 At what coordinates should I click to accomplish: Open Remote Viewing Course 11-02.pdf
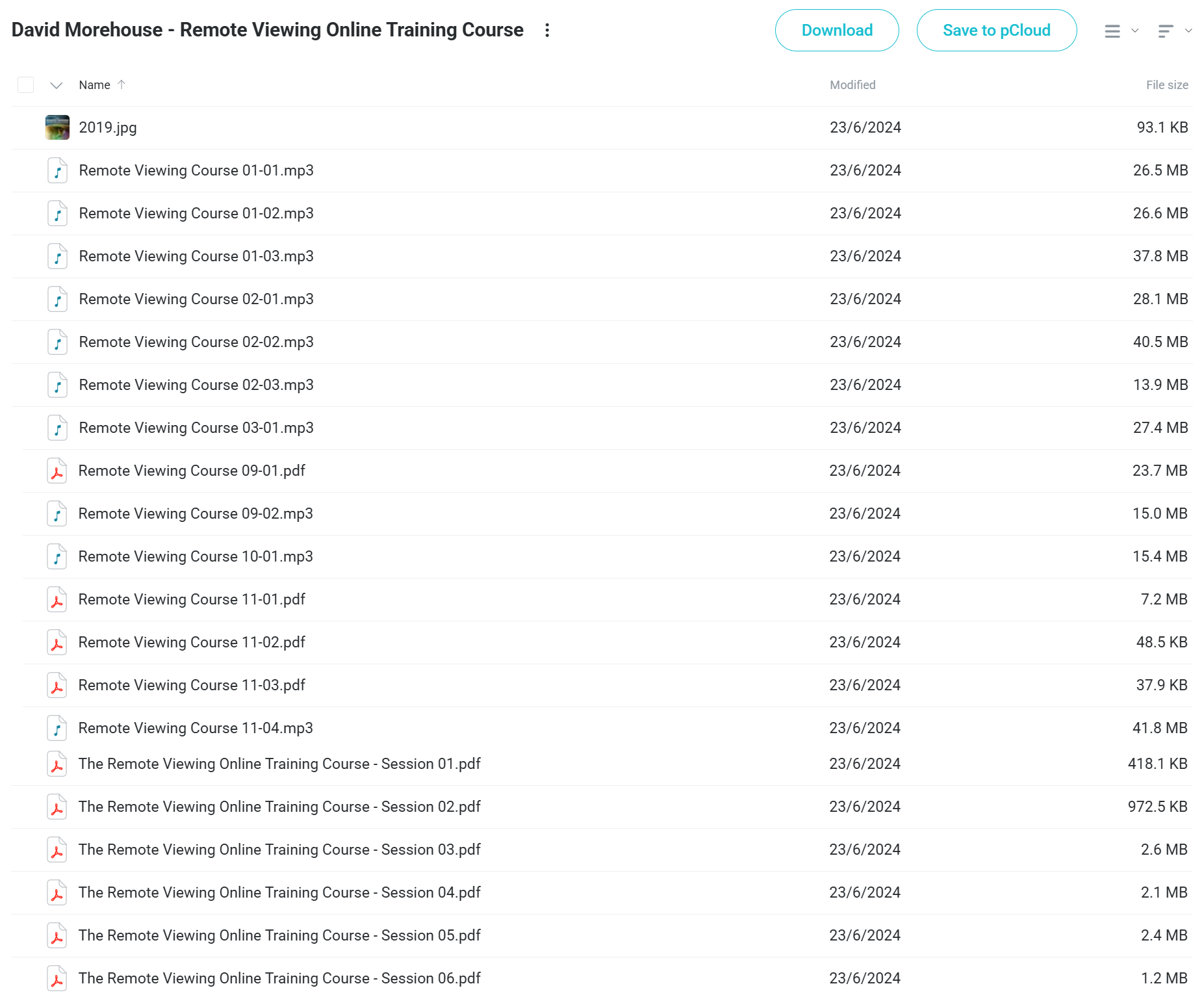(x=192, y=642)
